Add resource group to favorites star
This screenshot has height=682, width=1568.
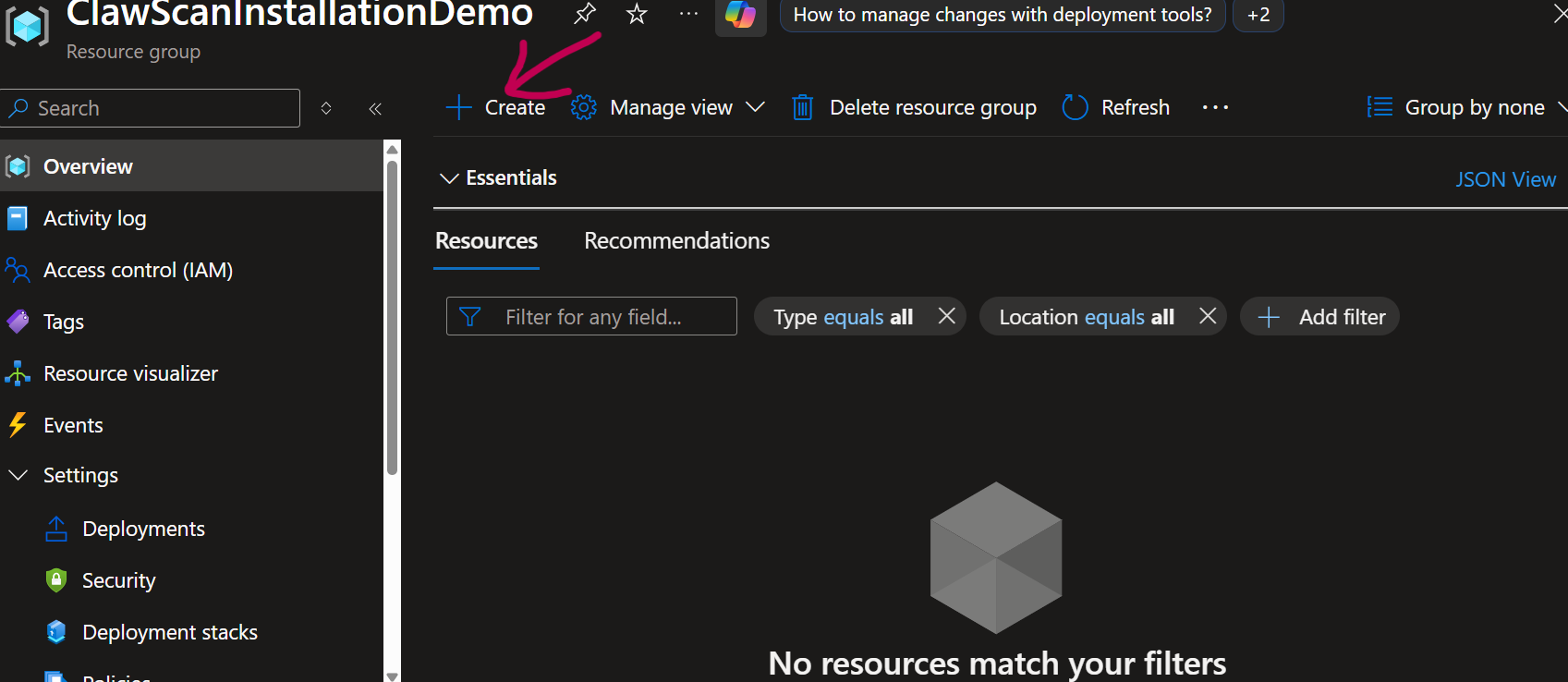637,14
